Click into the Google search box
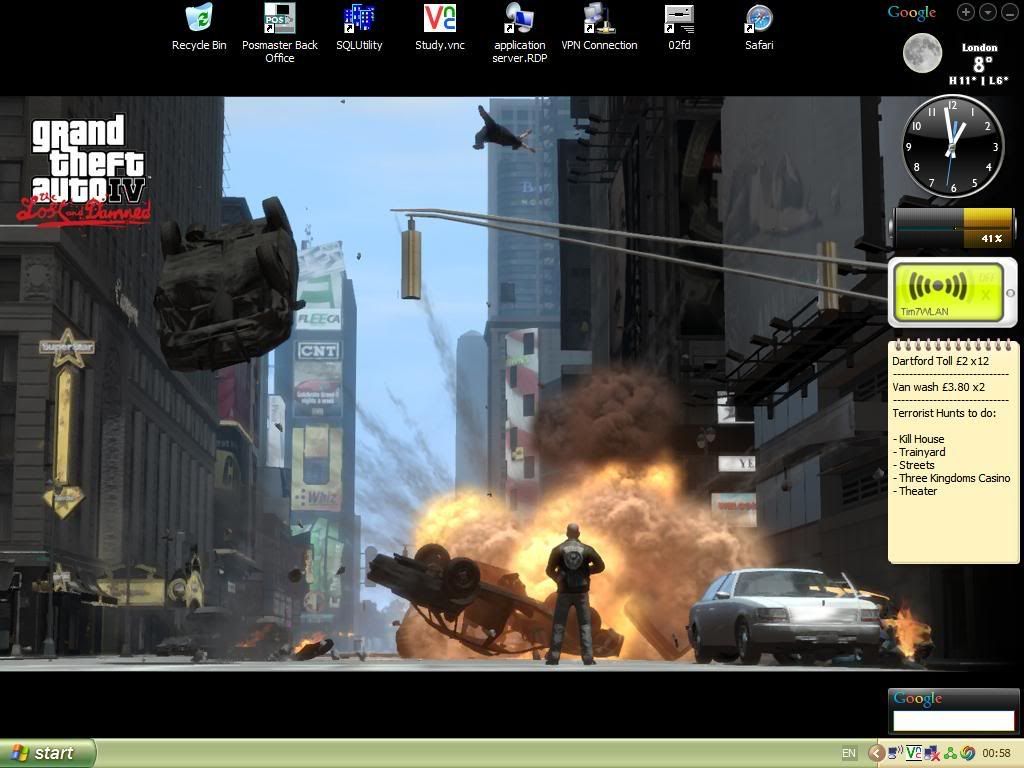Viewport: 1024px width, 768px height. (953, 720)
